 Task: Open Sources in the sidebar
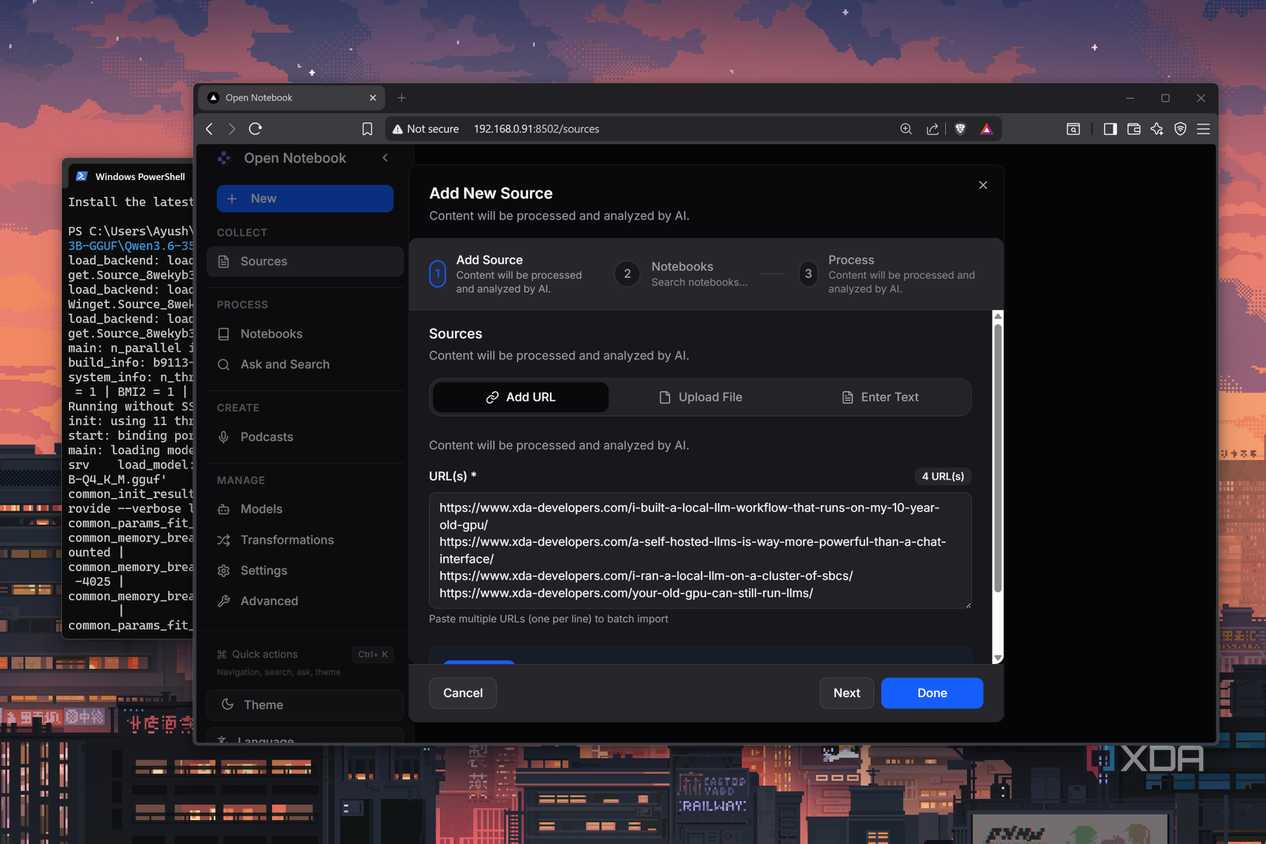pyautogui.click(x=305, y=261)
